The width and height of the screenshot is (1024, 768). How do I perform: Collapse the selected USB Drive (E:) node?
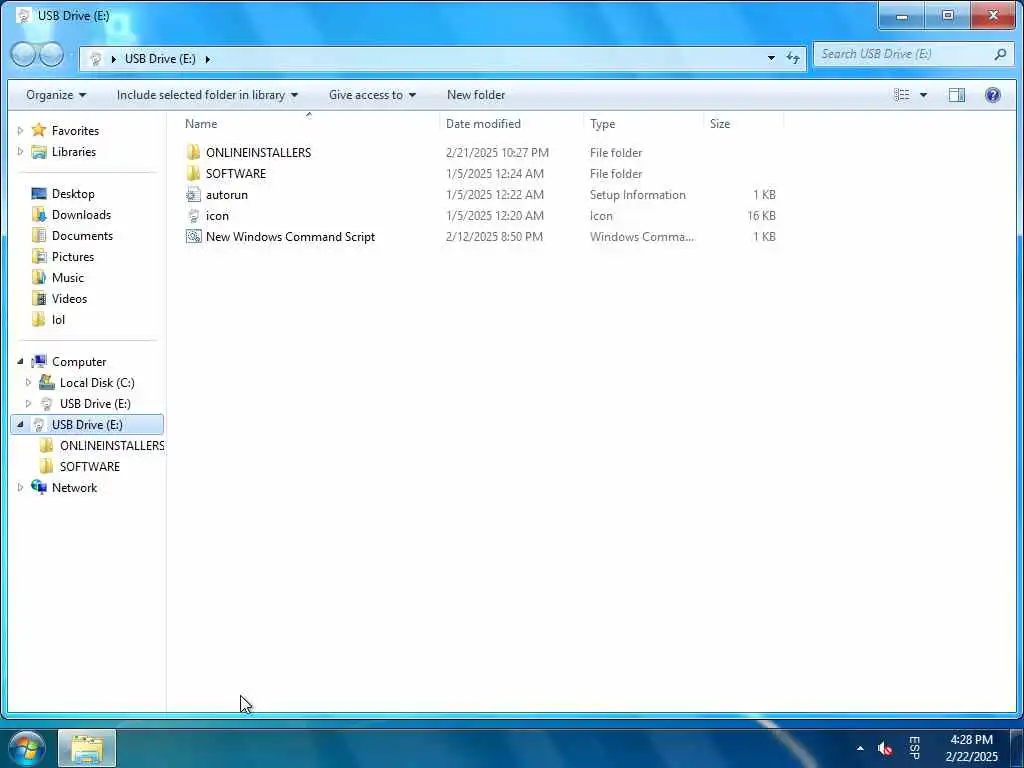click(20, 424)
